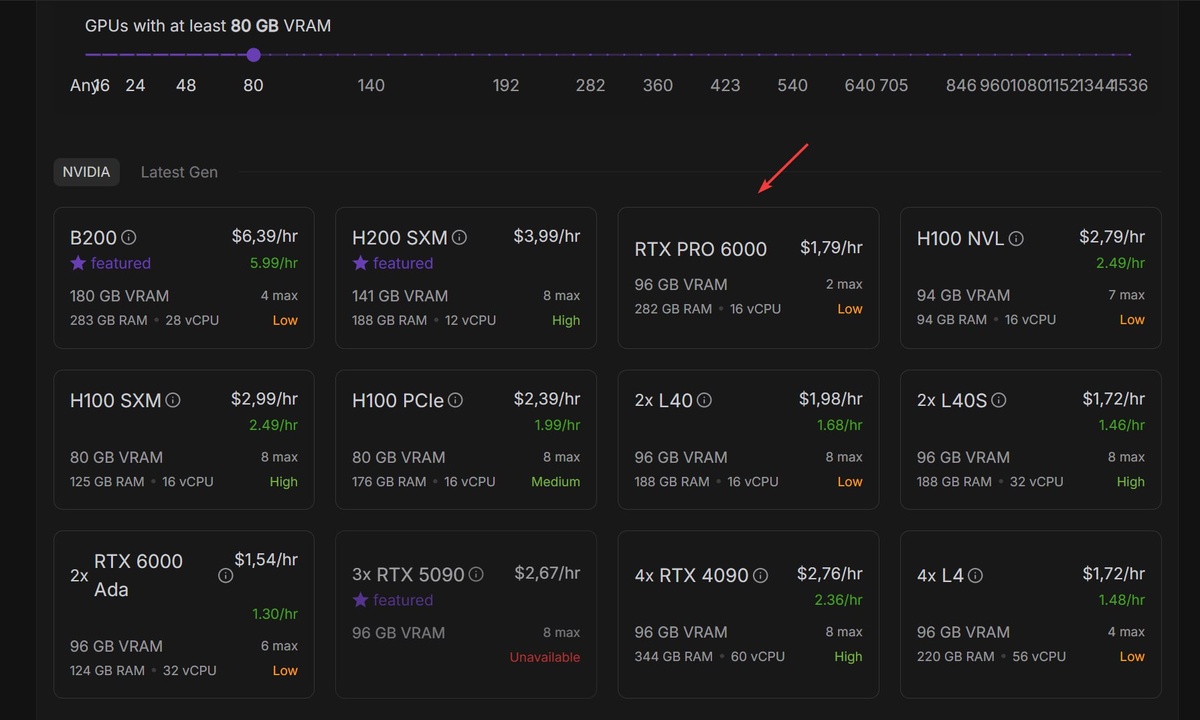The image size is (1200, 720).
Task: Click the 5.99/hr green price on B200
Action: (275, 263)
